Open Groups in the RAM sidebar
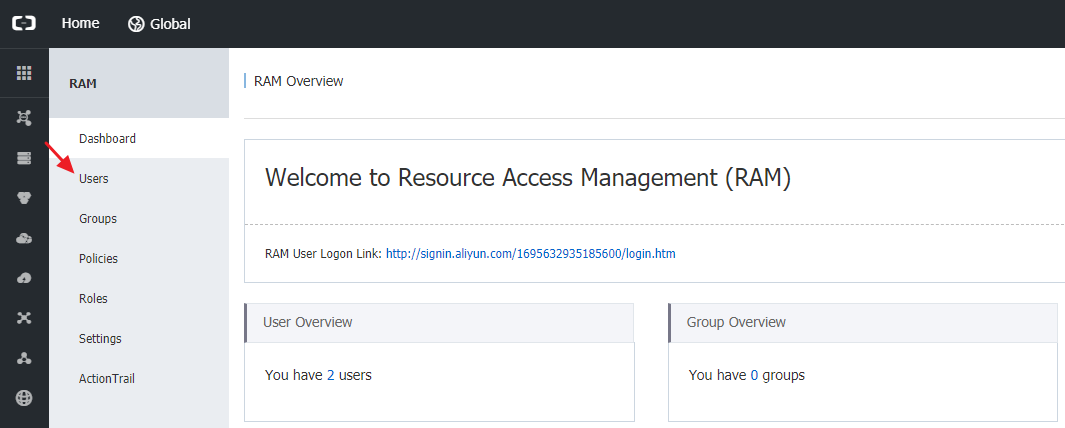 98,218
